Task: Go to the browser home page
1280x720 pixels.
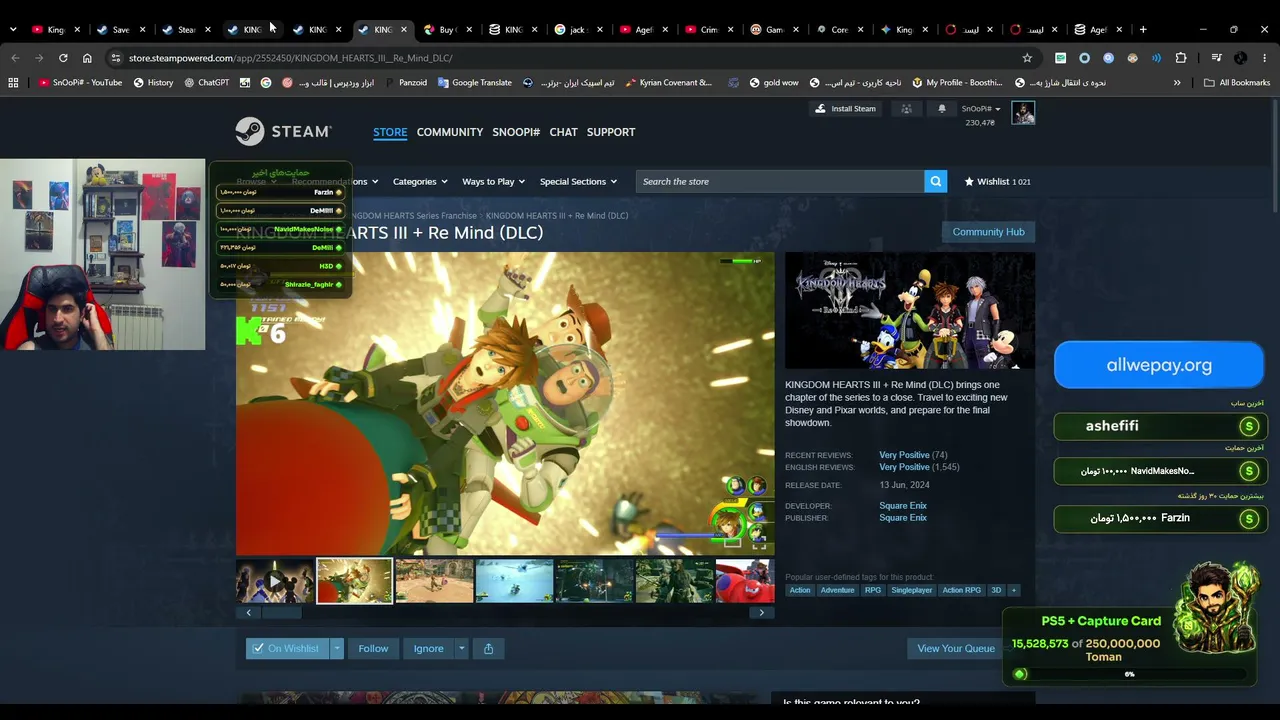Action: [x=87, y=58]
